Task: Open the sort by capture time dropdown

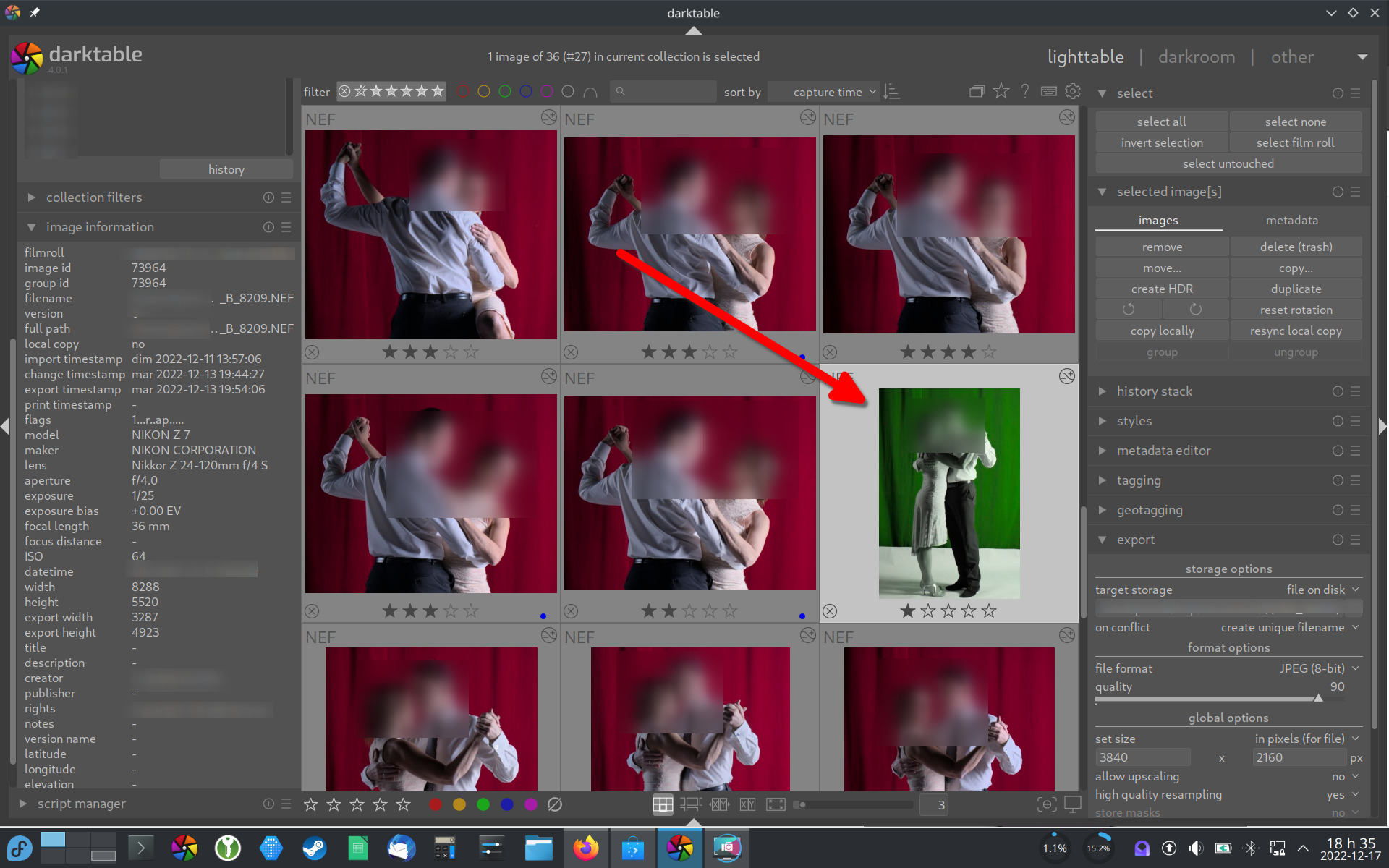Action: click(x=827, y=92)
